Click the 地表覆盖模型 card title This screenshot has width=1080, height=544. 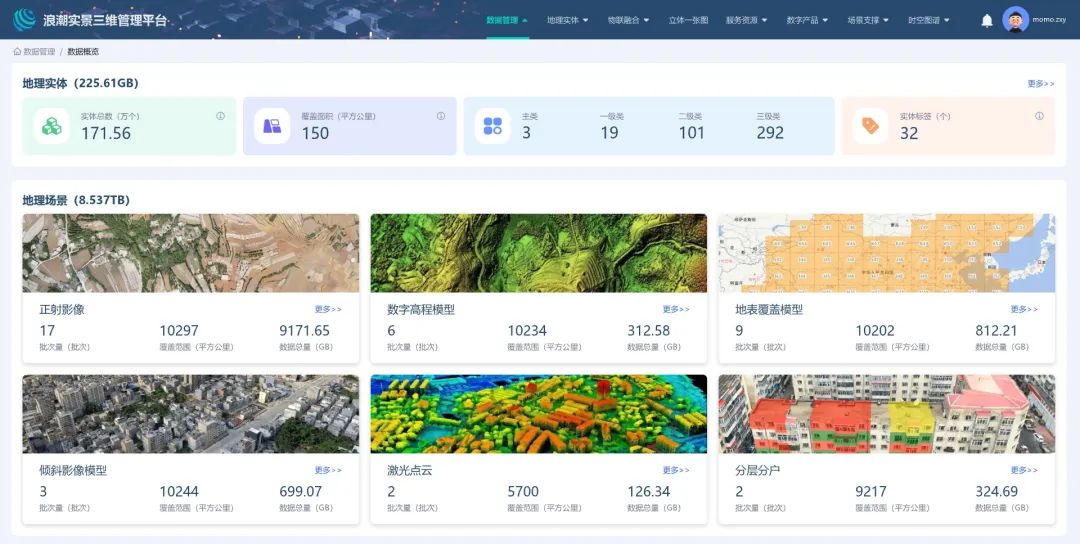point(769,310)
